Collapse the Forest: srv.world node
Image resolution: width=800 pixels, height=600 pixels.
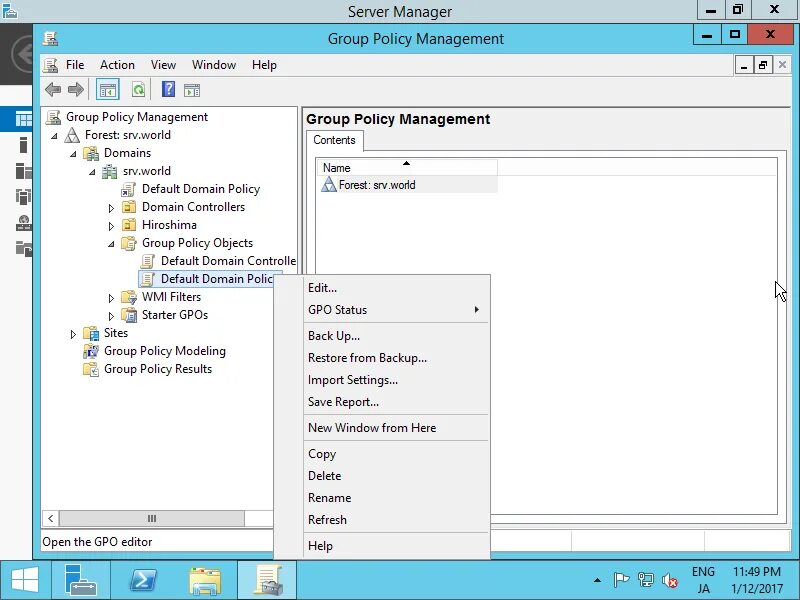[55, 136]
